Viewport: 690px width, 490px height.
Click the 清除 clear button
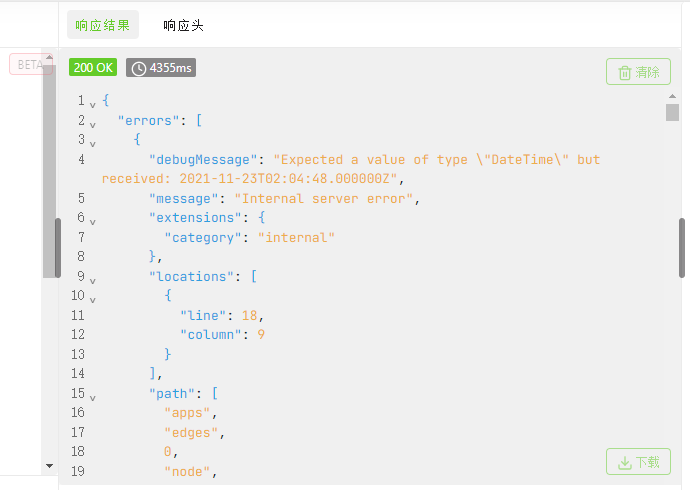(x=638, y=72)
